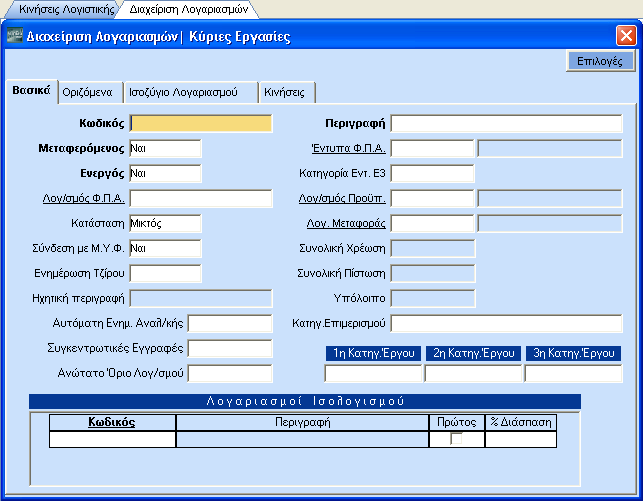Open the Κατάσταση field showing Μικτός
Viewport: 643px width, 501px height.
[165, 223]
